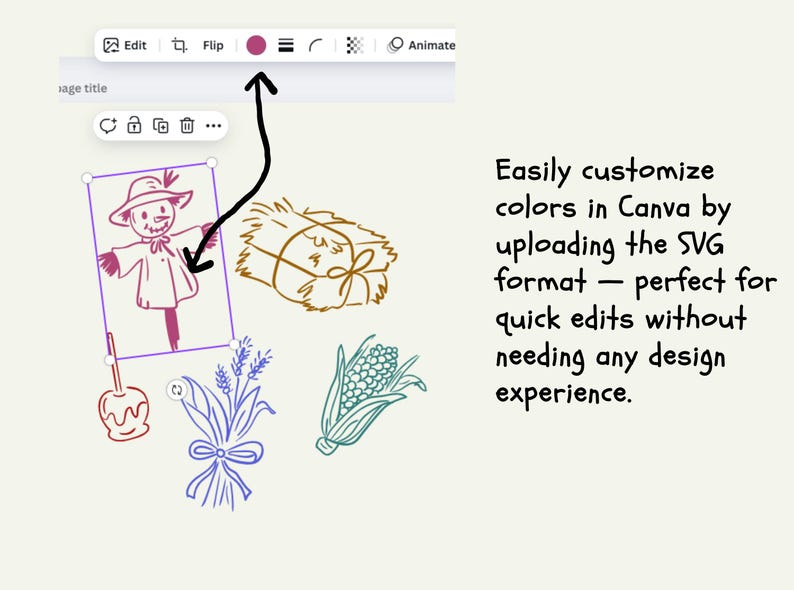
Task: Open the border weight lines icon
Action: tap(286, 46)
